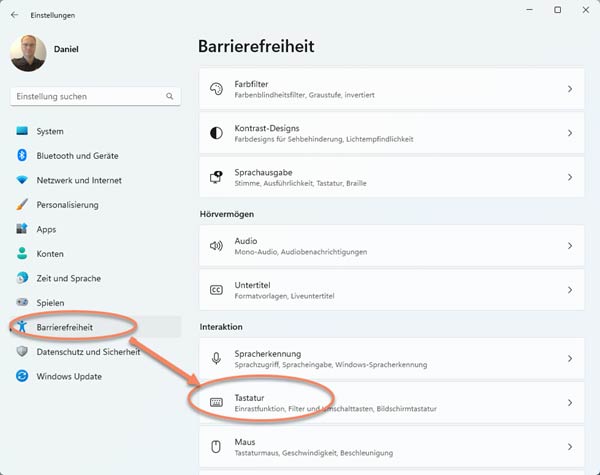Image resolution: width=600 pixels, height=475 pixels.
Task: Focus the Einstellung suchen search field
Action: [95, 96]
